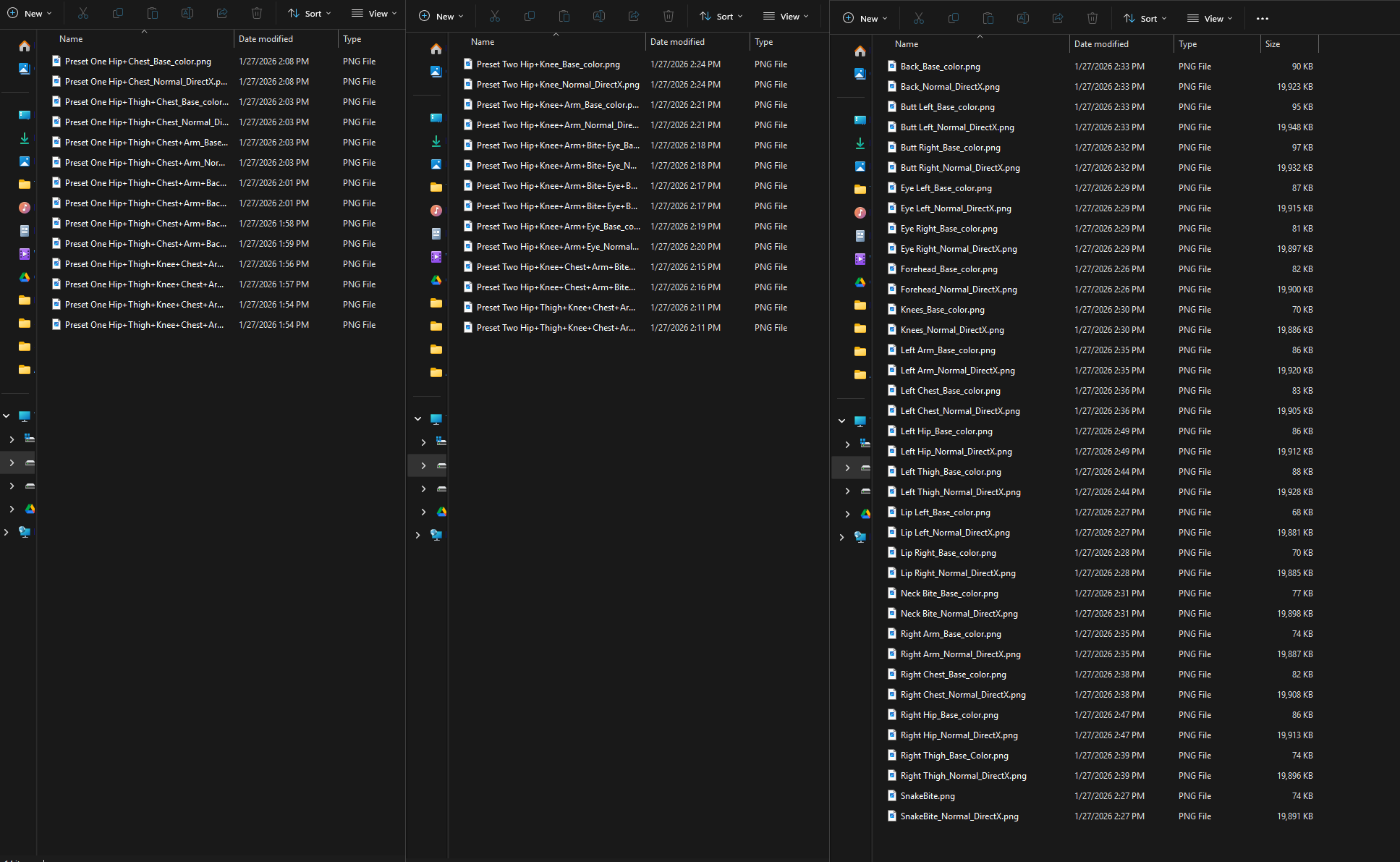This screenshot has width=1400, height=862.
Task: Open the See more ellipsis menu in the rightmost window
Action: click(1263, 19)
